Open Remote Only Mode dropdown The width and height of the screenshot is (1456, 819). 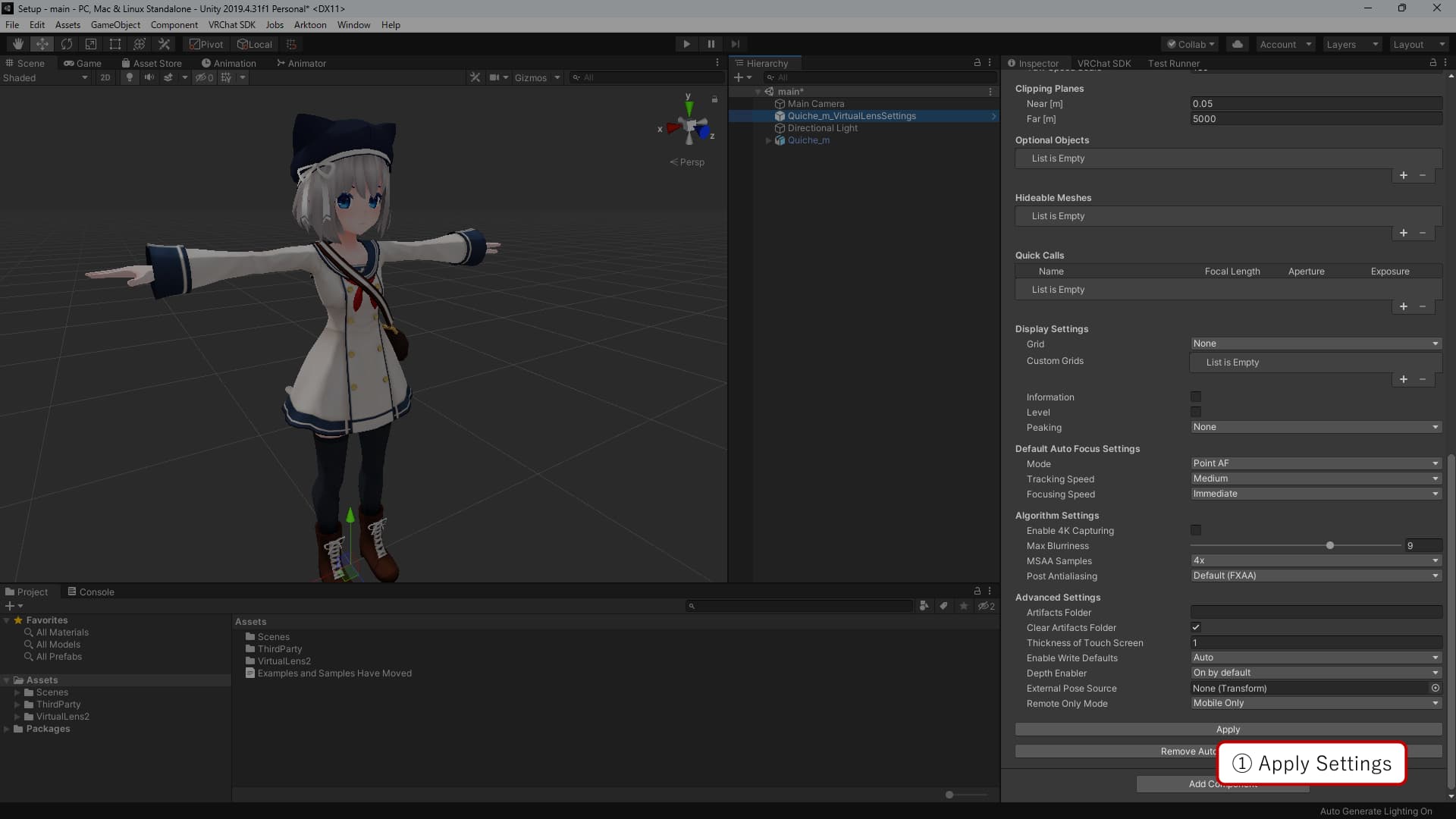[1316, 703]
